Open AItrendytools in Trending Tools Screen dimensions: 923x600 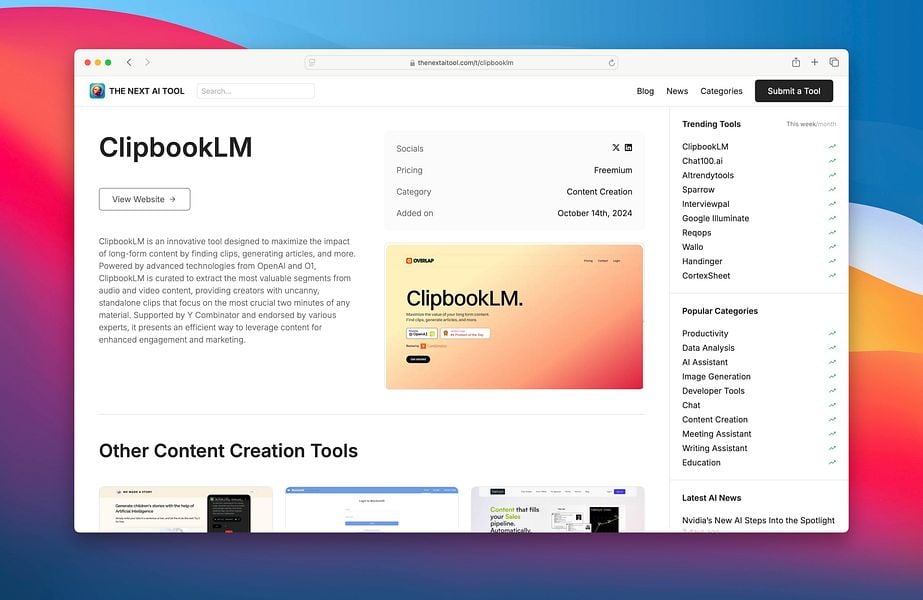[x=708, y=175]
